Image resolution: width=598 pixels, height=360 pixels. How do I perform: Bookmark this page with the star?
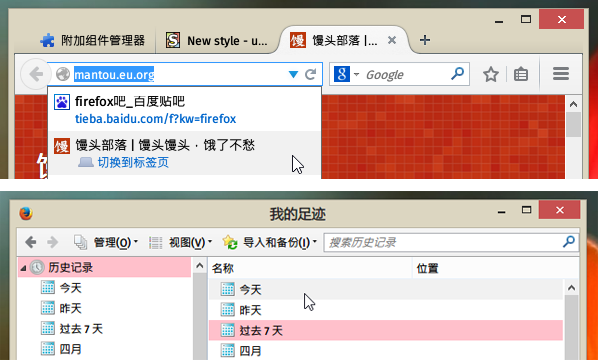click(x=491, y=74)
